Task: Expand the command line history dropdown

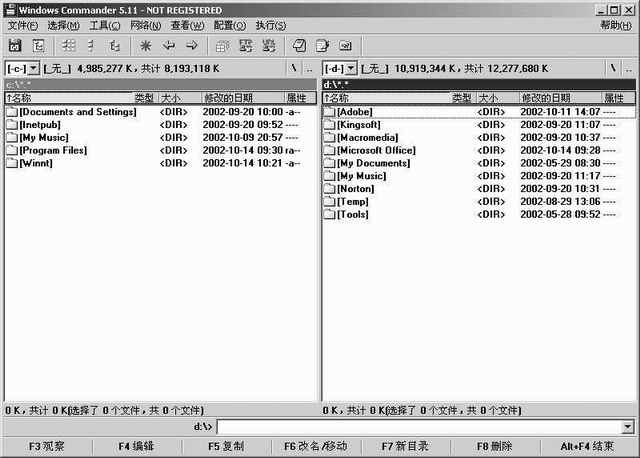Action: (x=627, y=427)
